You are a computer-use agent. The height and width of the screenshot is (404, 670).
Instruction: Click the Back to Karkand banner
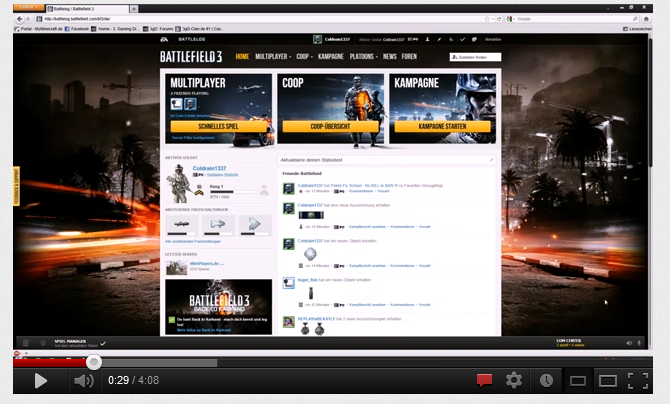(218, 307)
